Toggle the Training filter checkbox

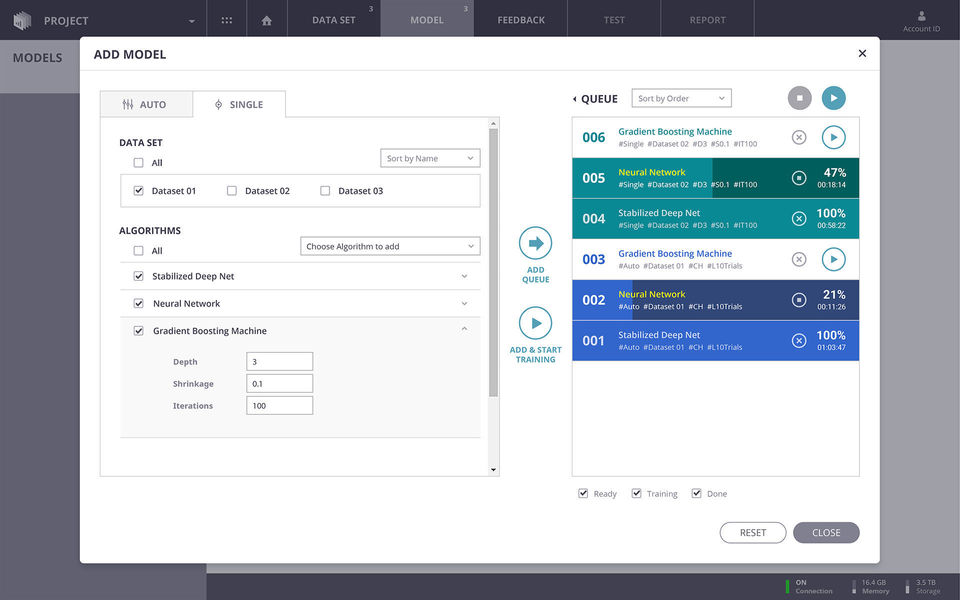click(x=637, y=493)
